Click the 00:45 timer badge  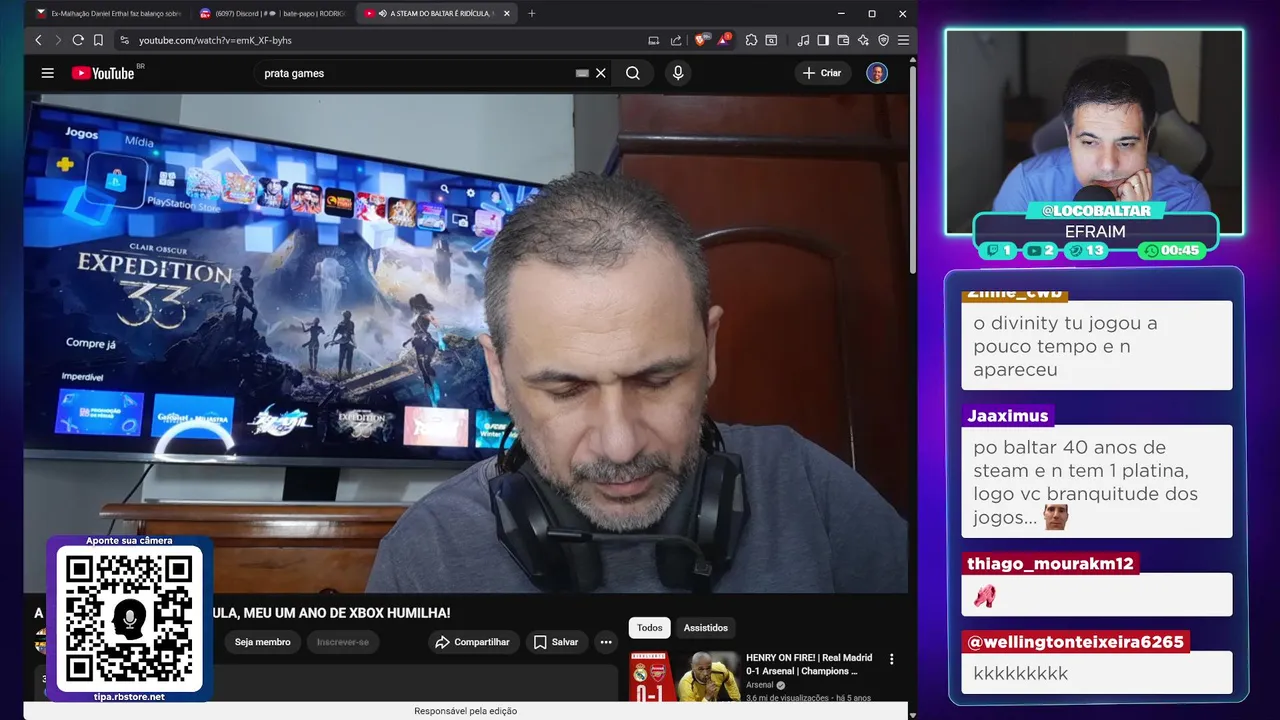1173,251
